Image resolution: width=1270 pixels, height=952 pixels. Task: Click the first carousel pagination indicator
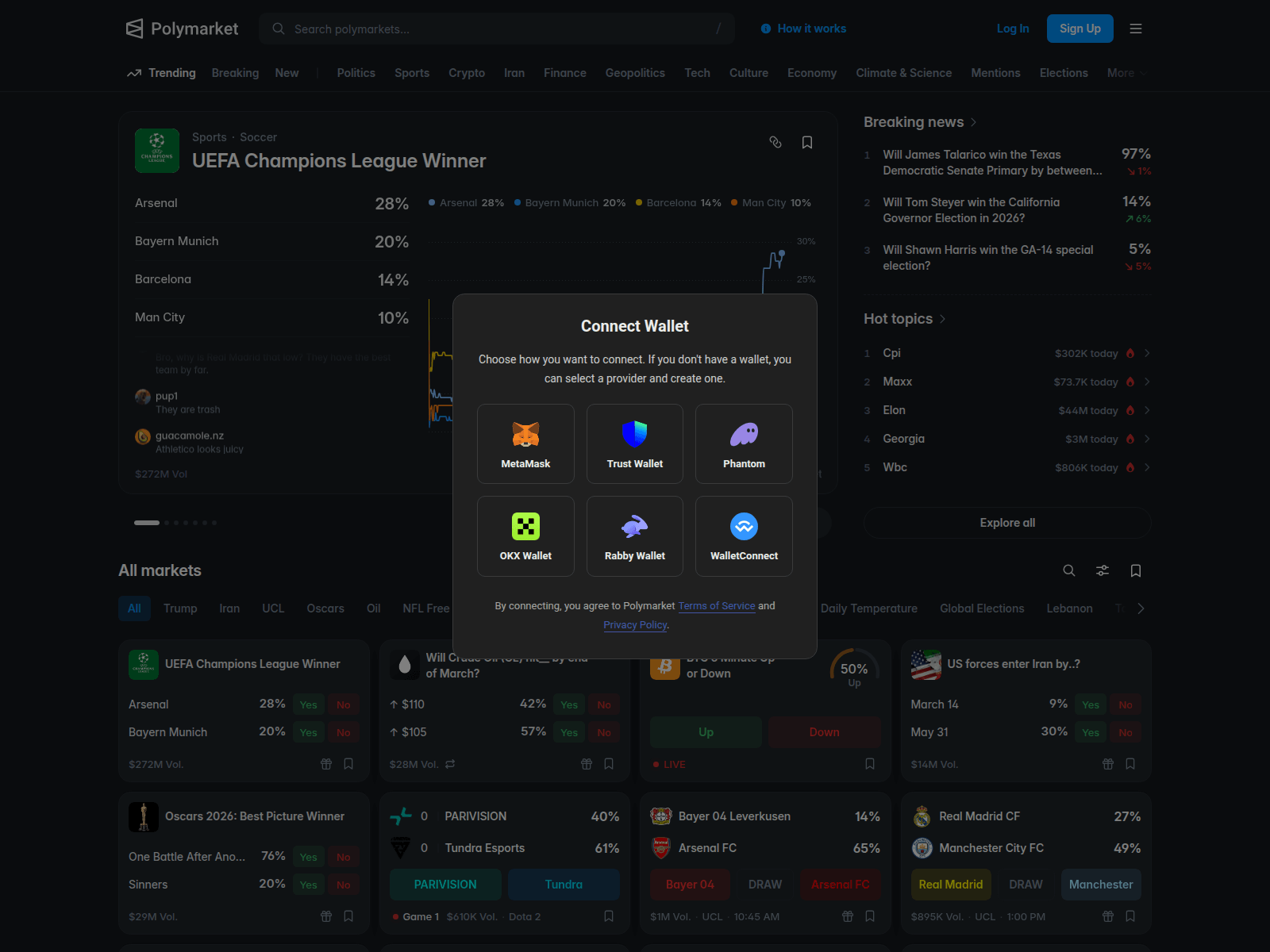coord(147,523)
